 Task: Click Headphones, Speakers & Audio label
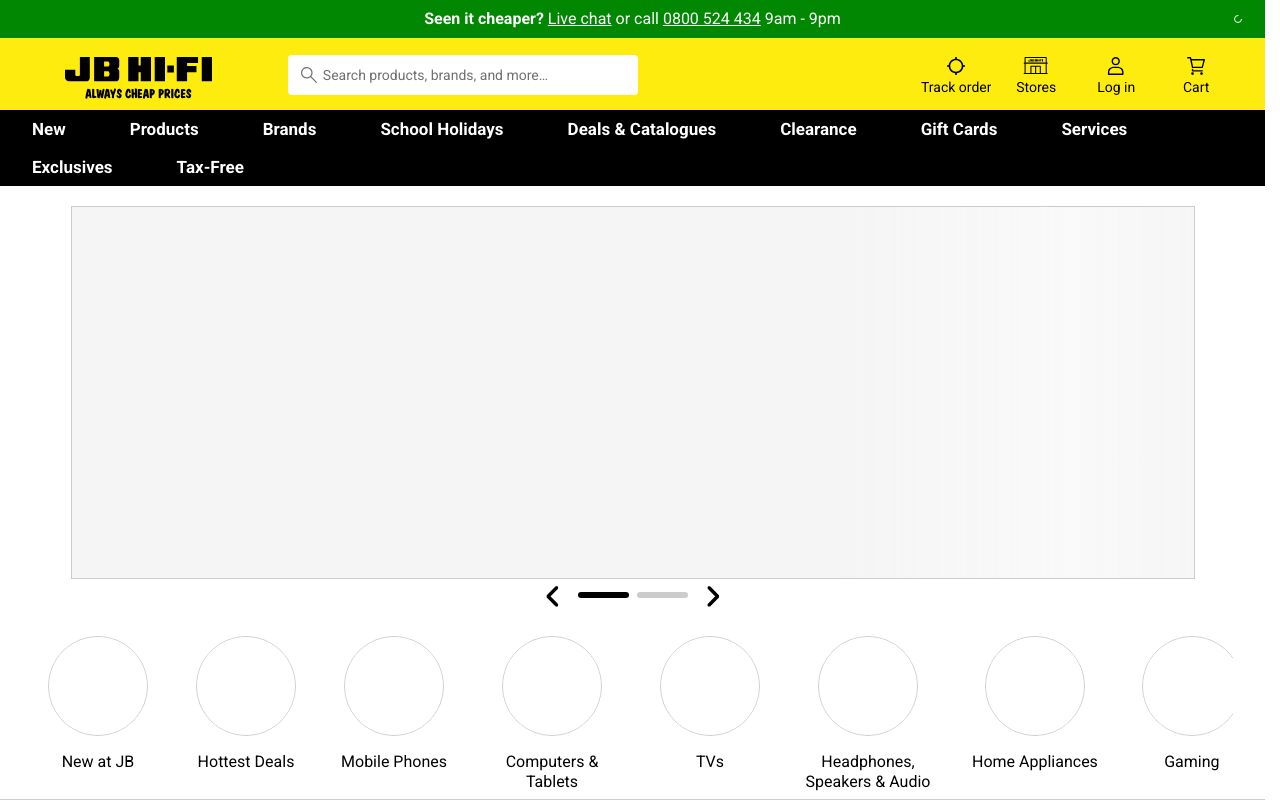(x=868, y=771)
